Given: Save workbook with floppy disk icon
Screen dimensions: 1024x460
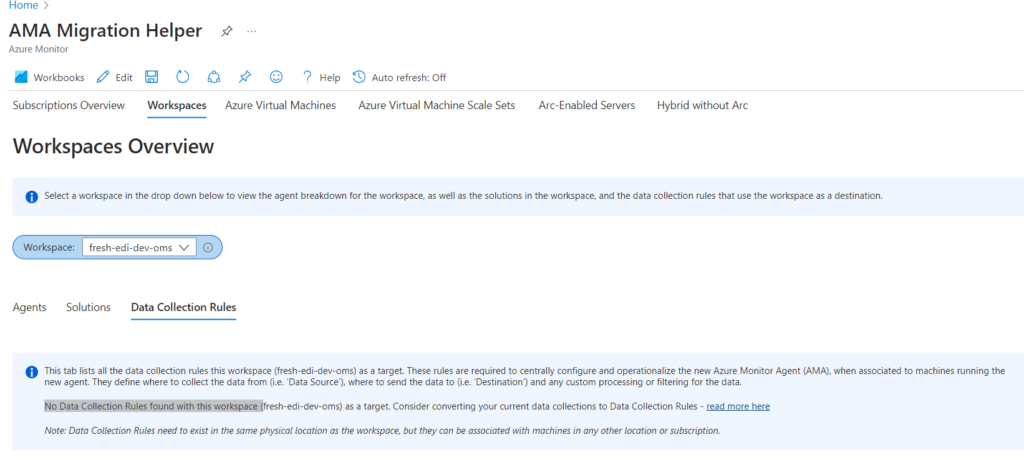Looking at the screenshot, I should (152, 77).
